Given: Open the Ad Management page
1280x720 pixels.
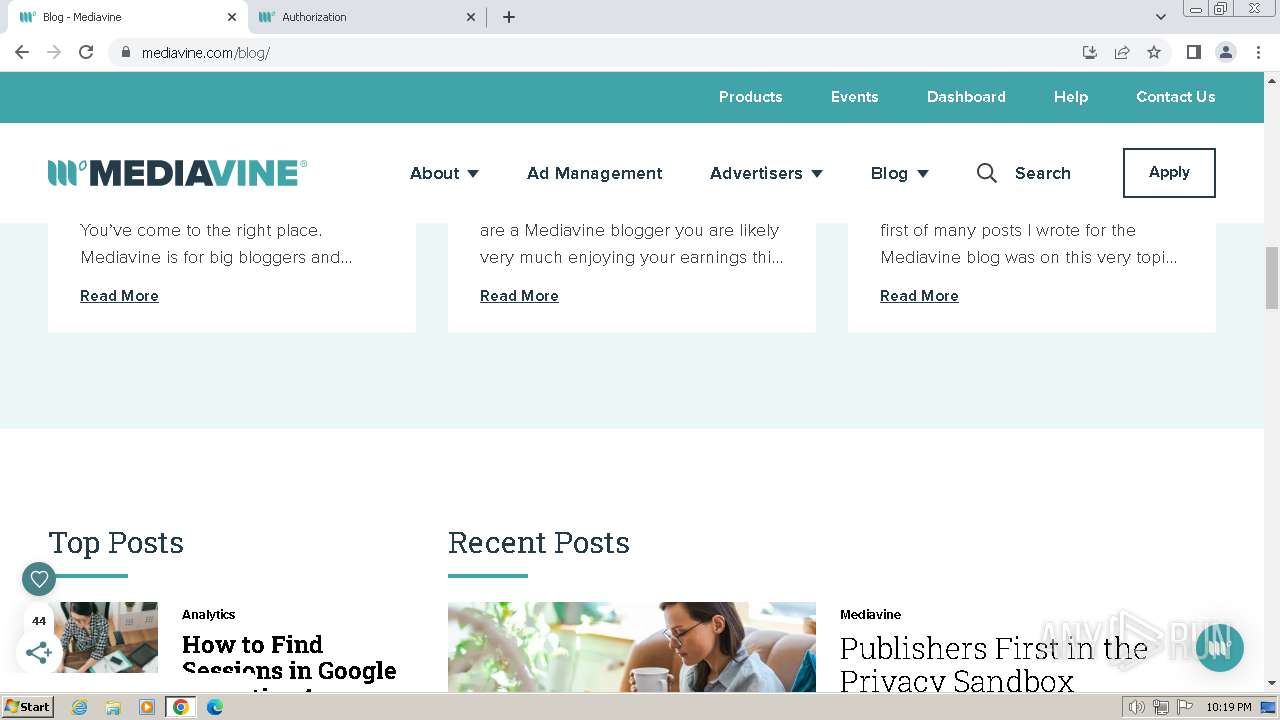Looking at the screenshot, I should tap(594, 173).
